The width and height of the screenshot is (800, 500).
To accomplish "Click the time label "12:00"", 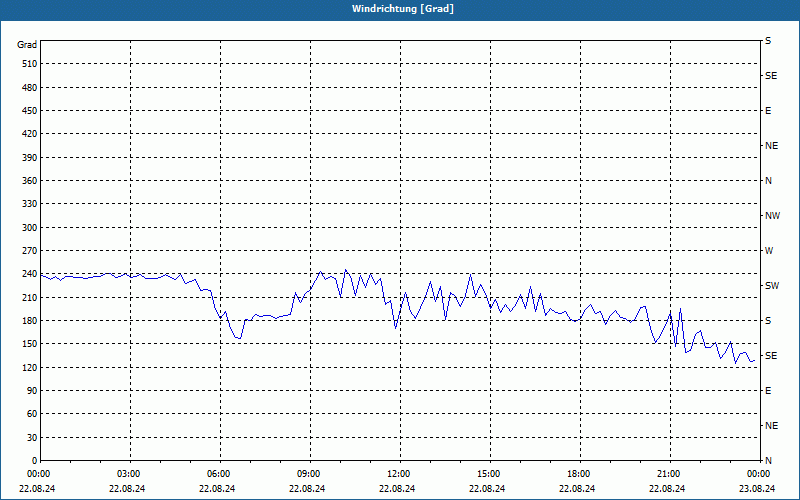I will click(x=399, y=474).
